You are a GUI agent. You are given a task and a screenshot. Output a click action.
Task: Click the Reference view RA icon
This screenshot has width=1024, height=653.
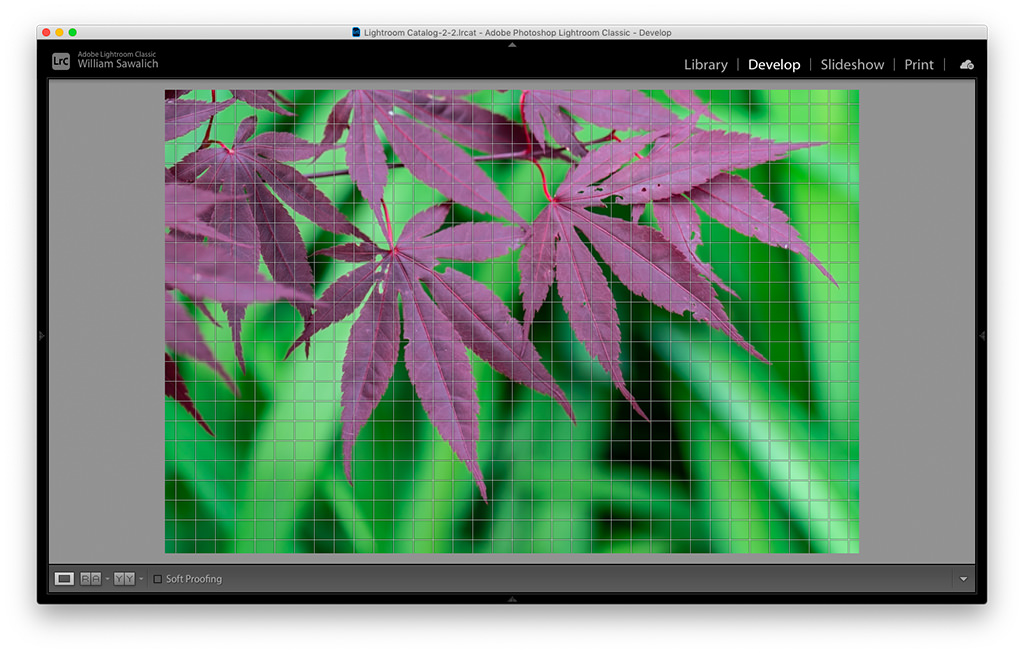point(91,579)
